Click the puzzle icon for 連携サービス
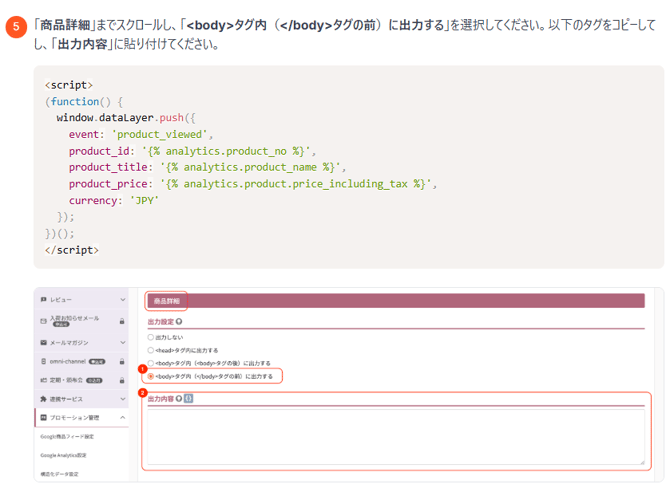The height and width of the screenshot is (488, 670). pyautogui.click(x=42, y=398)
